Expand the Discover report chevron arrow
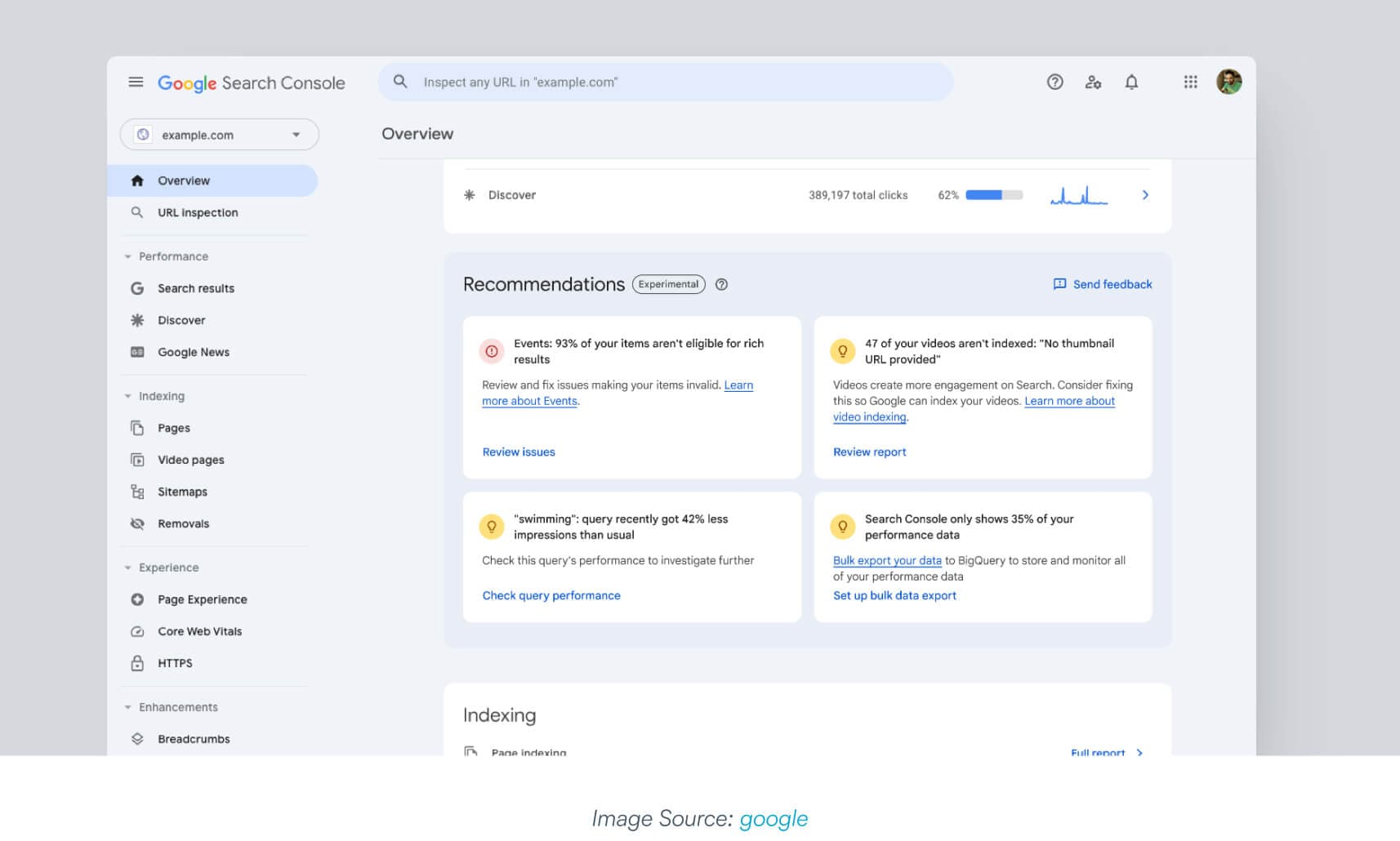Viewport: 1400px width, 841px height. tap(1145, 195)
